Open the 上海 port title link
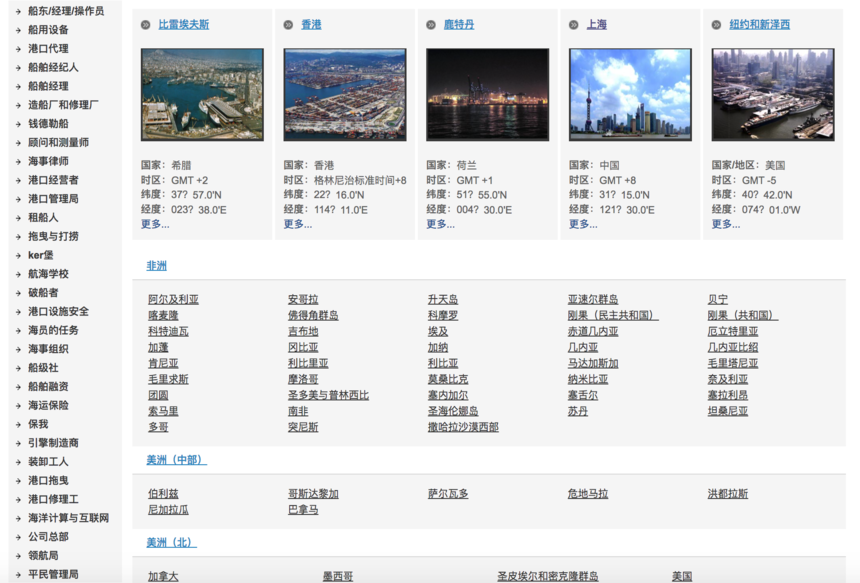This screenshot has width=860, height=583. (x=597, y=25)
